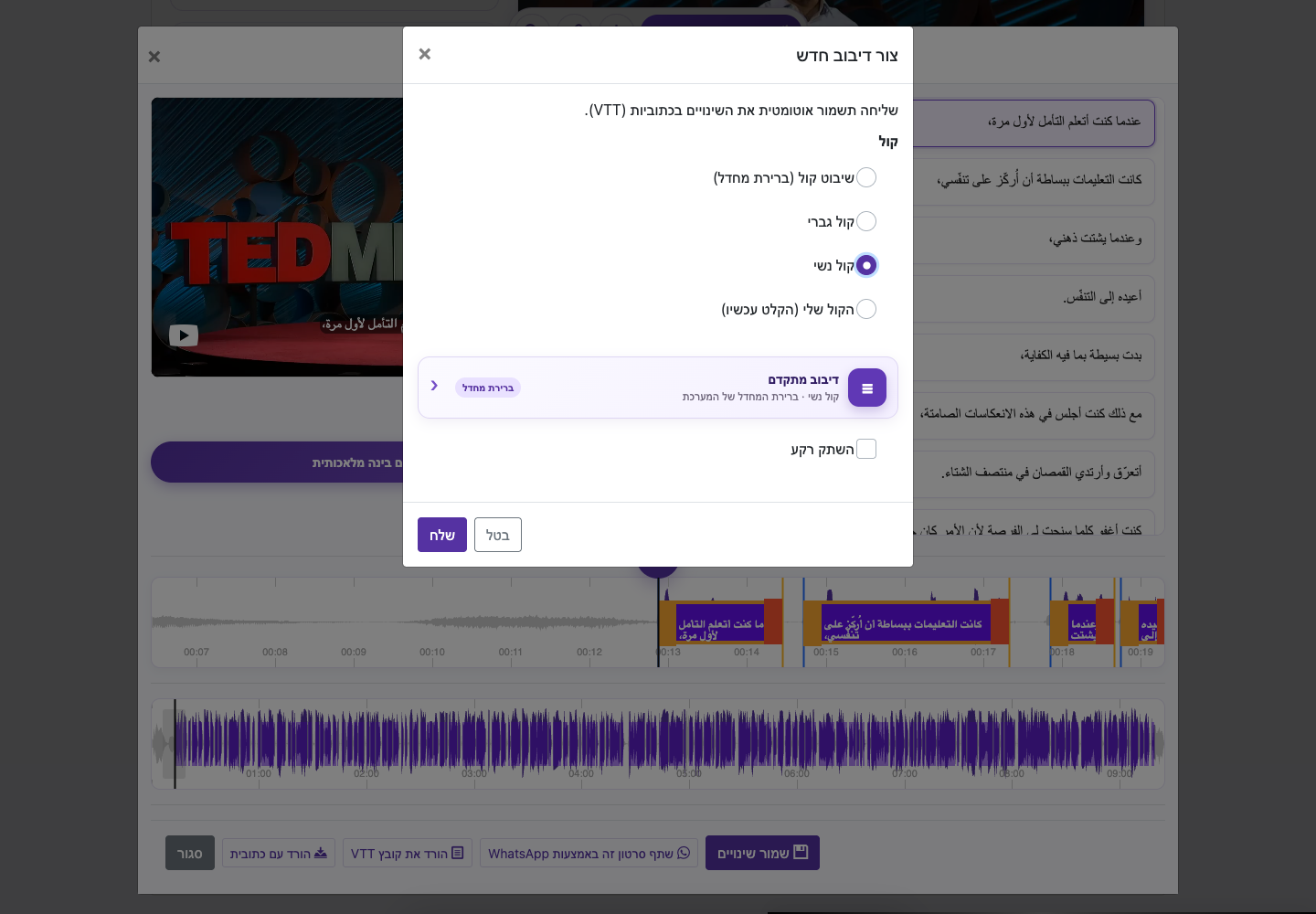Click the download icon beside הורד עם כתוביות
Viewport: 1316px width, 914px height.
point(321,853)
